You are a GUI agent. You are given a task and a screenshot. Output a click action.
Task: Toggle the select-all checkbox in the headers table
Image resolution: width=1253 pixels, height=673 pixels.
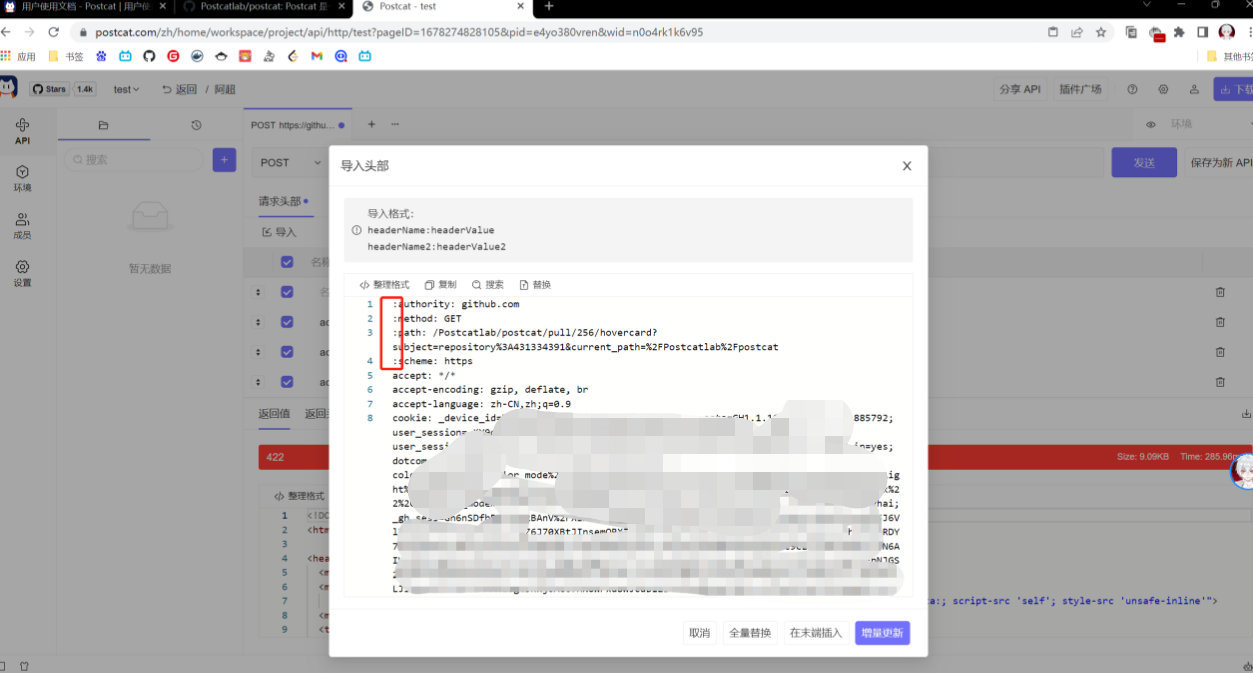(x=287, y=262)
